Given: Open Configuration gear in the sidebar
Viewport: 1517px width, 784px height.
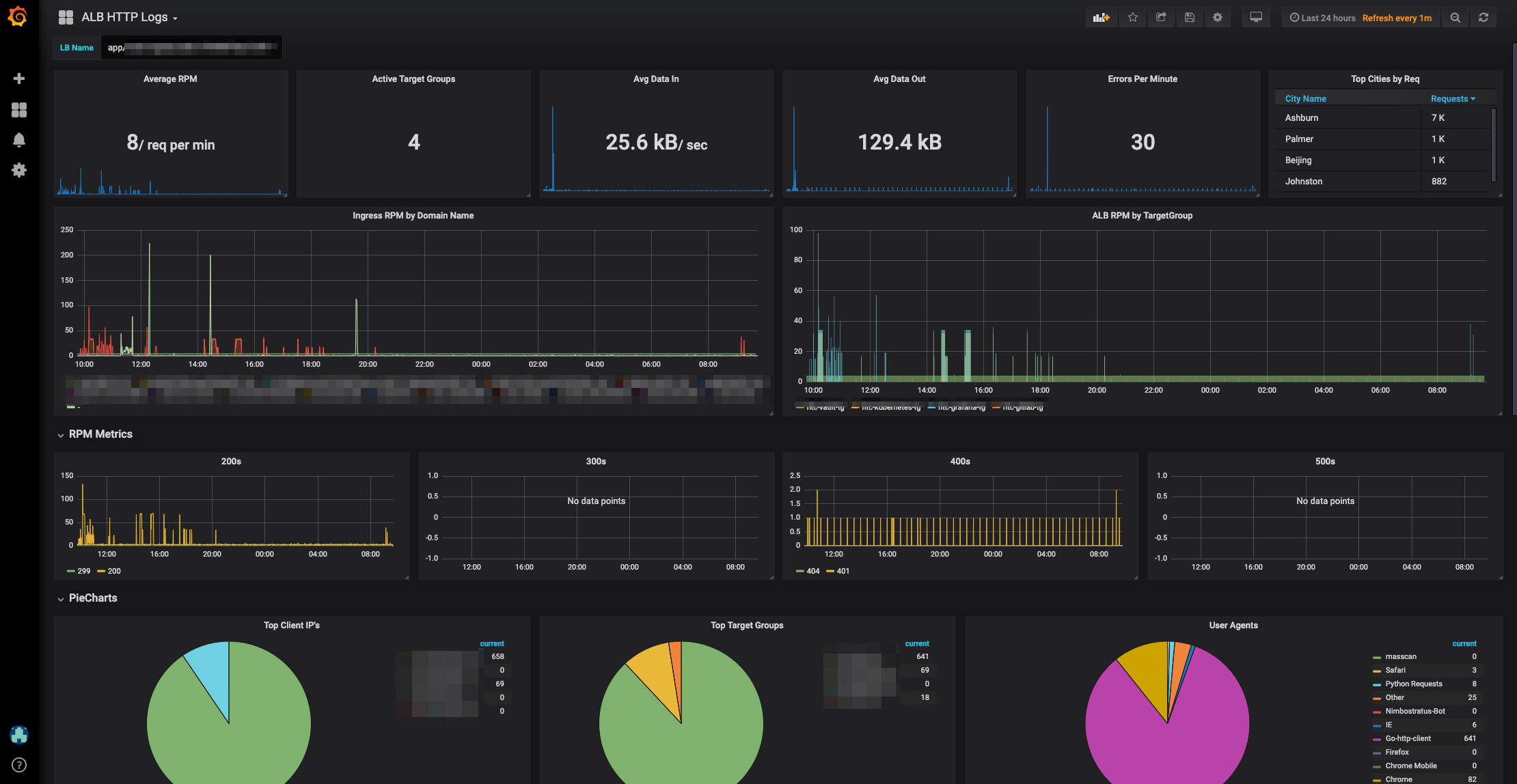Looking at the screenshot, I should click(19, 170).
